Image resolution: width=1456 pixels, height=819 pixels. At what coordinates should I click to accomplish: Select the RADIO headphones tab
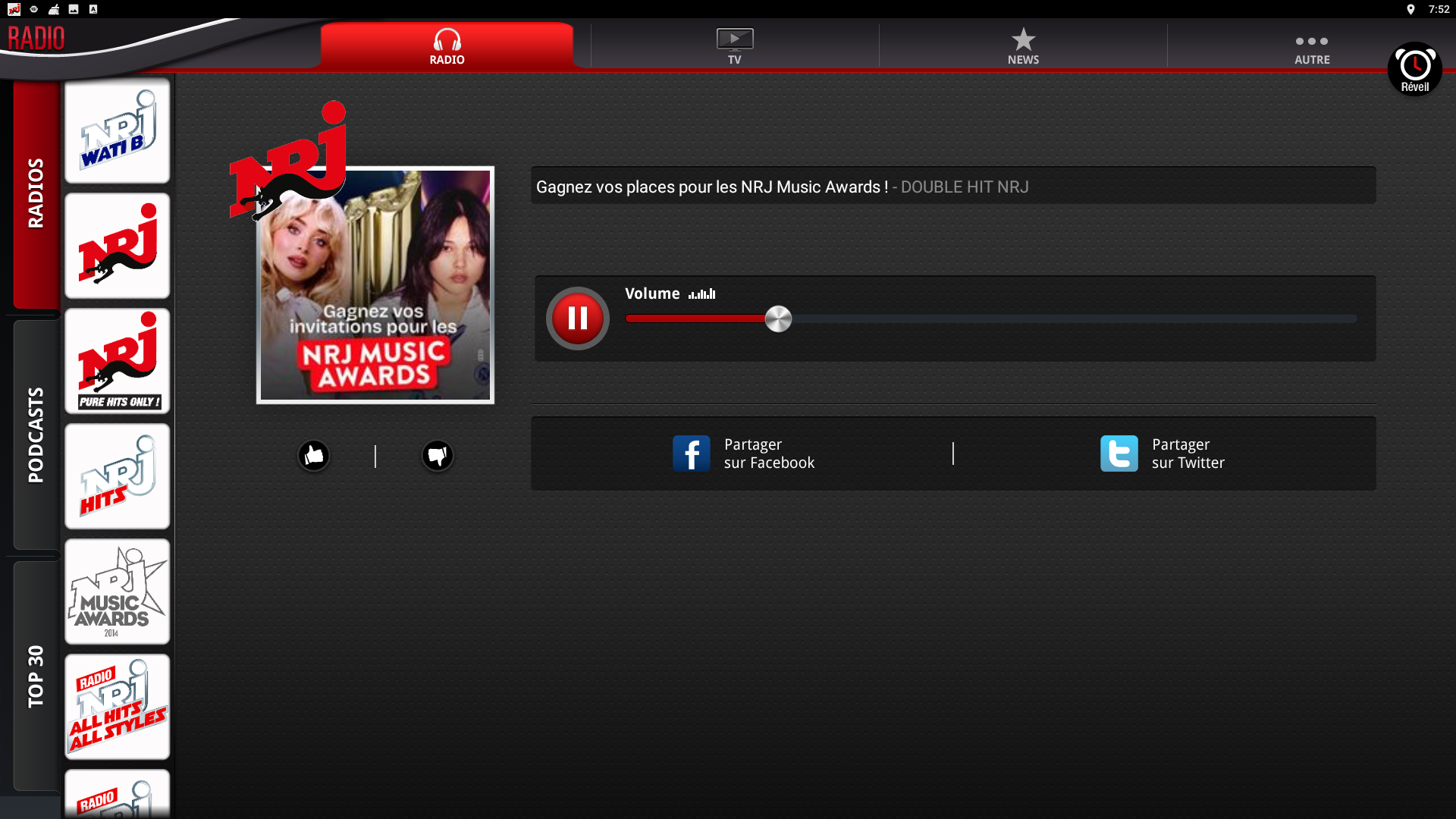[447, 45]
